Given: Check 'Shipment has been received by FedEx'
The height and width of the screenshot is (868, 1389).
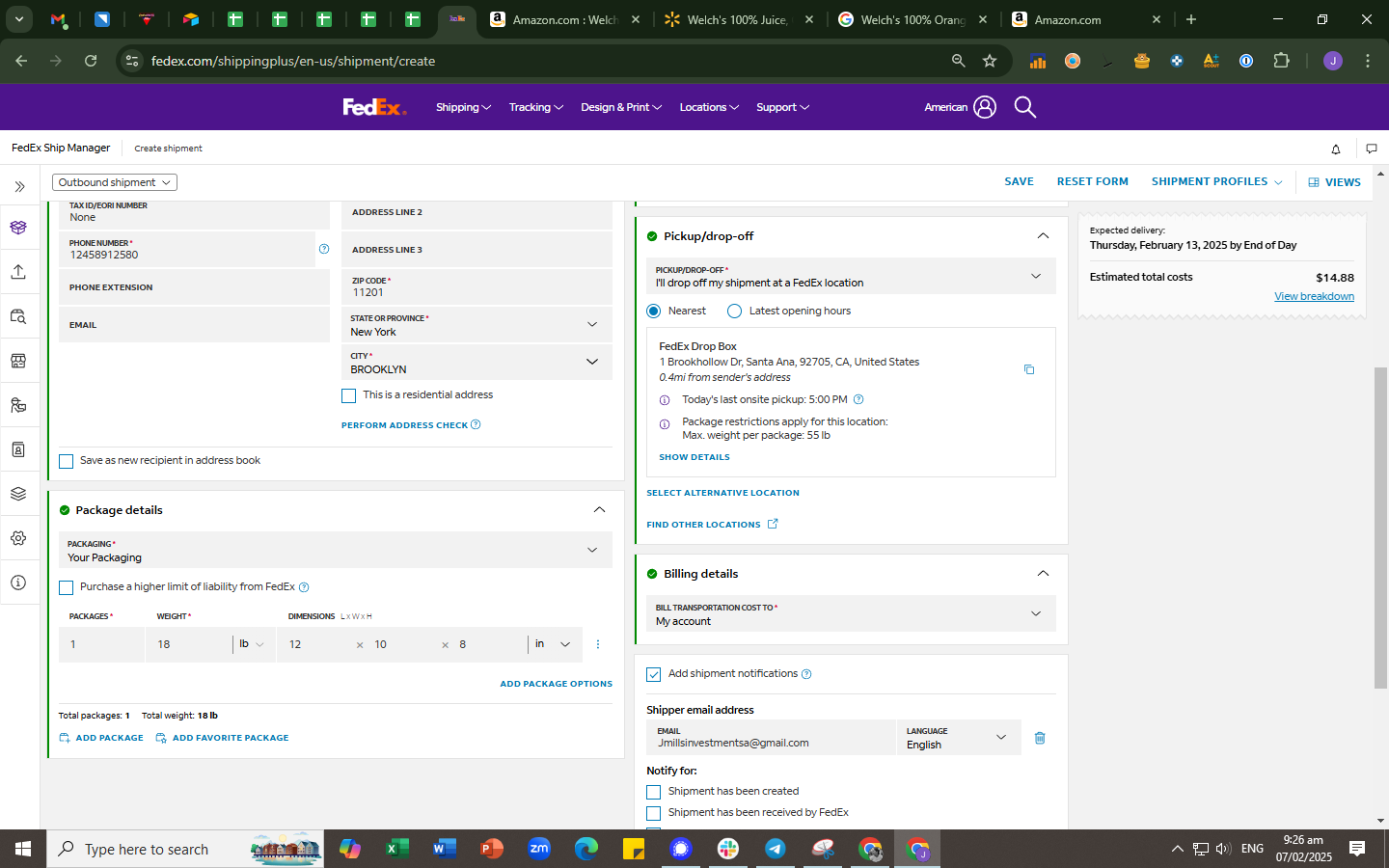Looking at the screenshot, I should 654,813.
